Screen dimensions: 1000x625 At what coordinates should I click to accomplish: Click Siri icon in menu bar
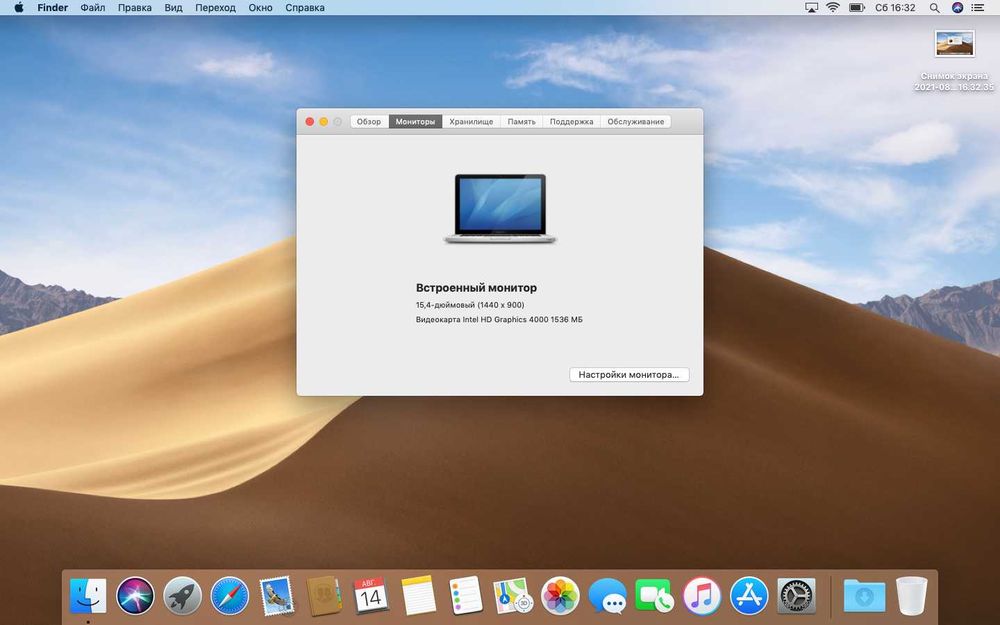pos(957,8)
